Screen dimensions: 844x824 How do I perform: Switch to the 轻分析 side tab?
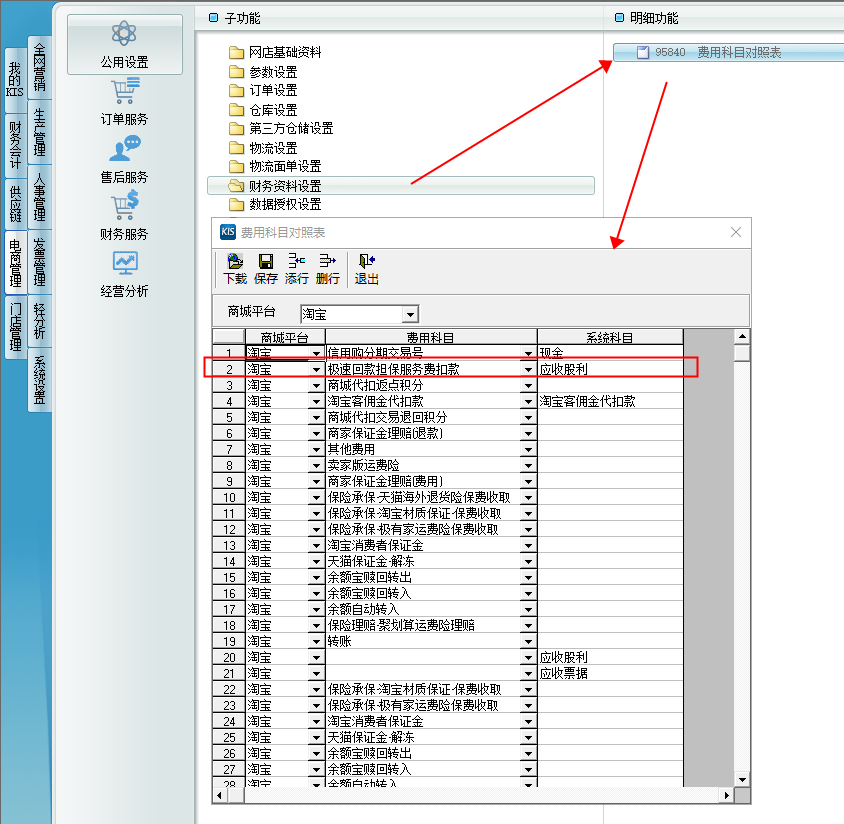39,320
